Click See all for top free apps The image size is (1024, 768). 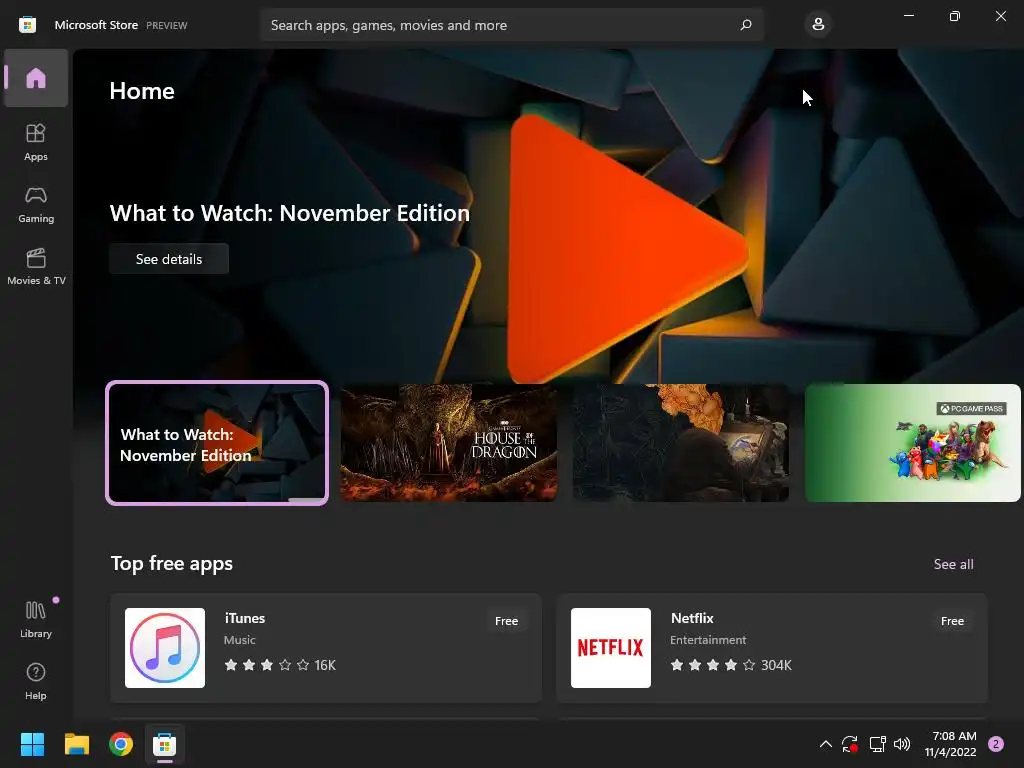point(953,564)
